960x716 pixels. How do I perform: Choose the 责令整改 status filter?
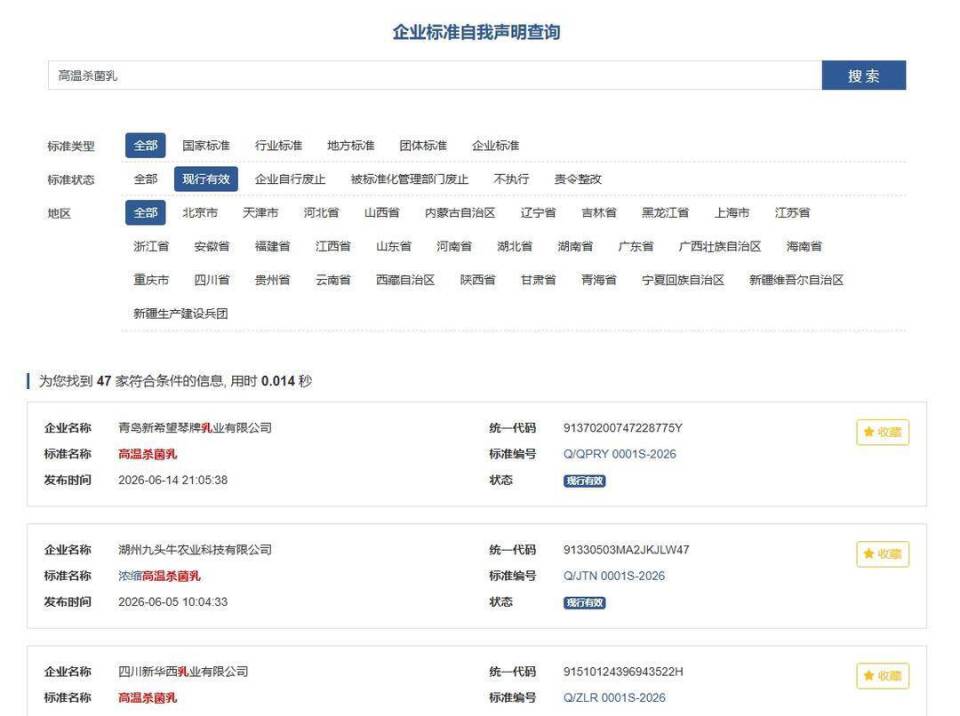578,179
